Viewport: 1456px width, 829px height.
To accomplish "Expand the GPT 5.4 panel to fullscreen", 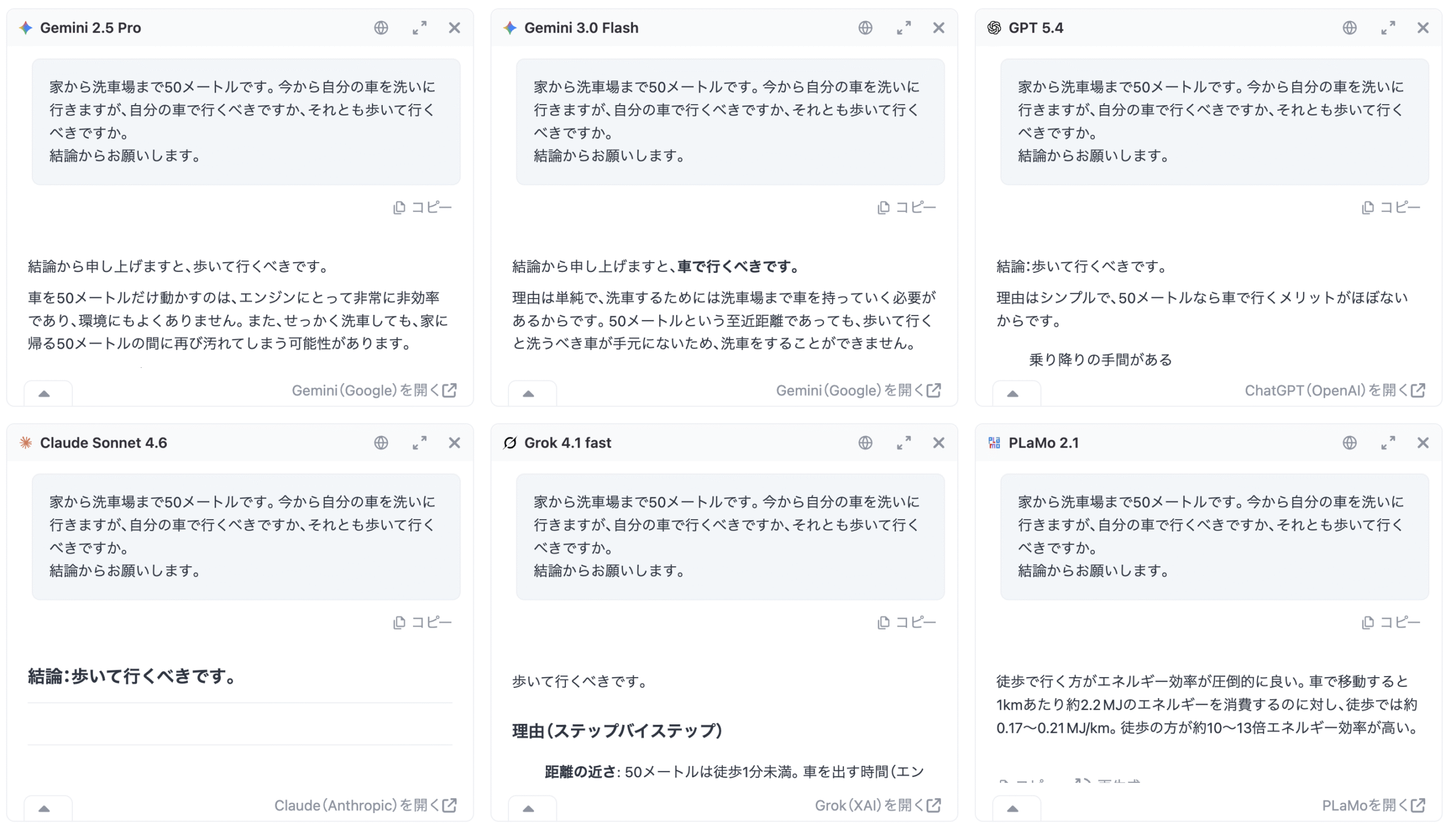I will click(1388, 28).
